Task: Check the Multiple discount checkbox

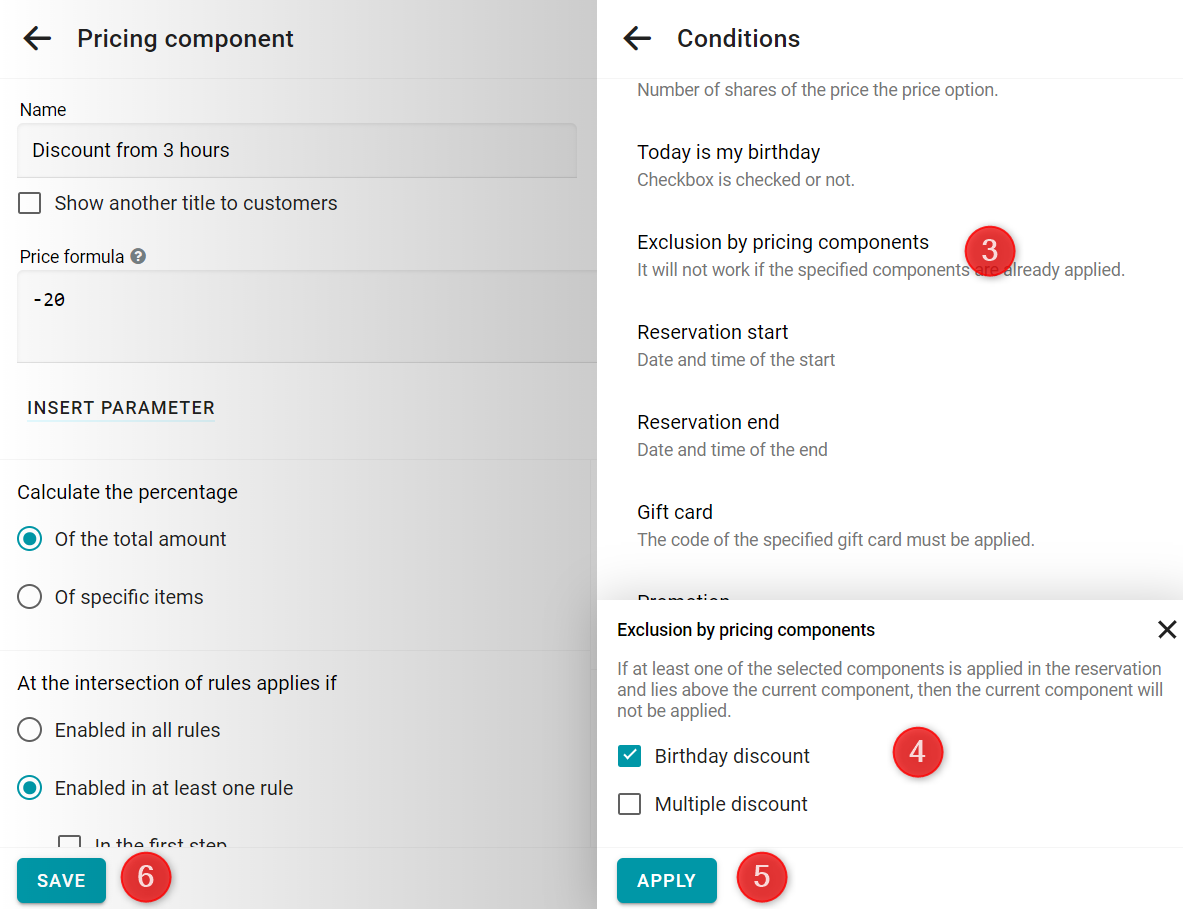Action: (629, 804)
